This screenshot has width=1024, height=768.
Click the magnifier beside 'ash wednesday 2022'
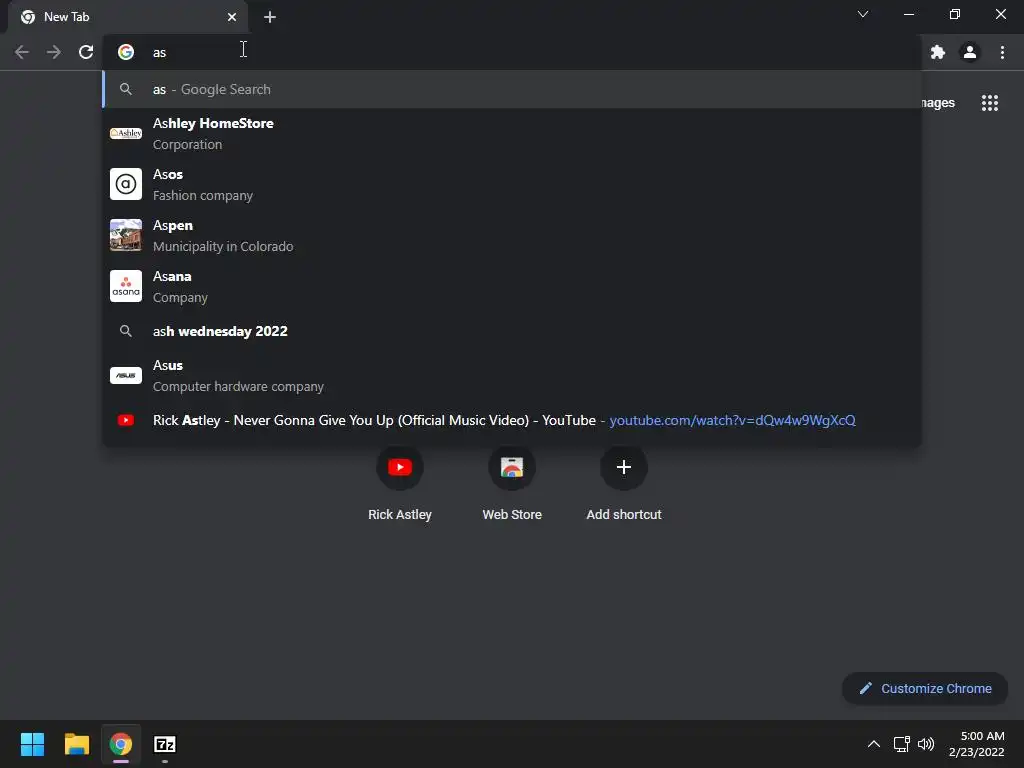coord(126,331)
